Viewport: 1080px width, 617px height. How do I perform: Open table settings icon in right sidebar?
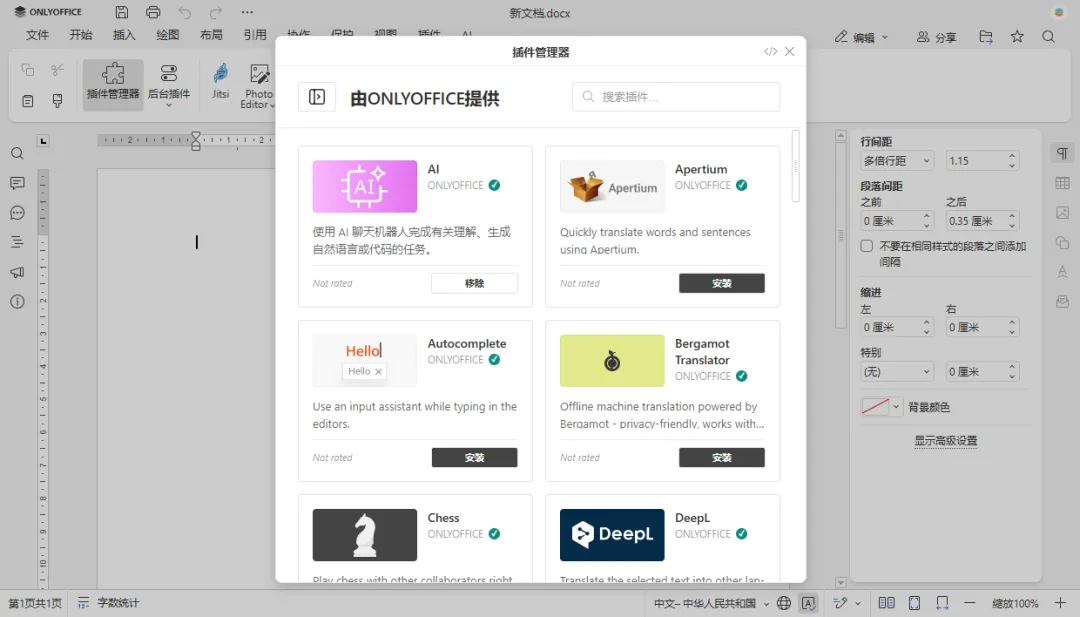1063,182
